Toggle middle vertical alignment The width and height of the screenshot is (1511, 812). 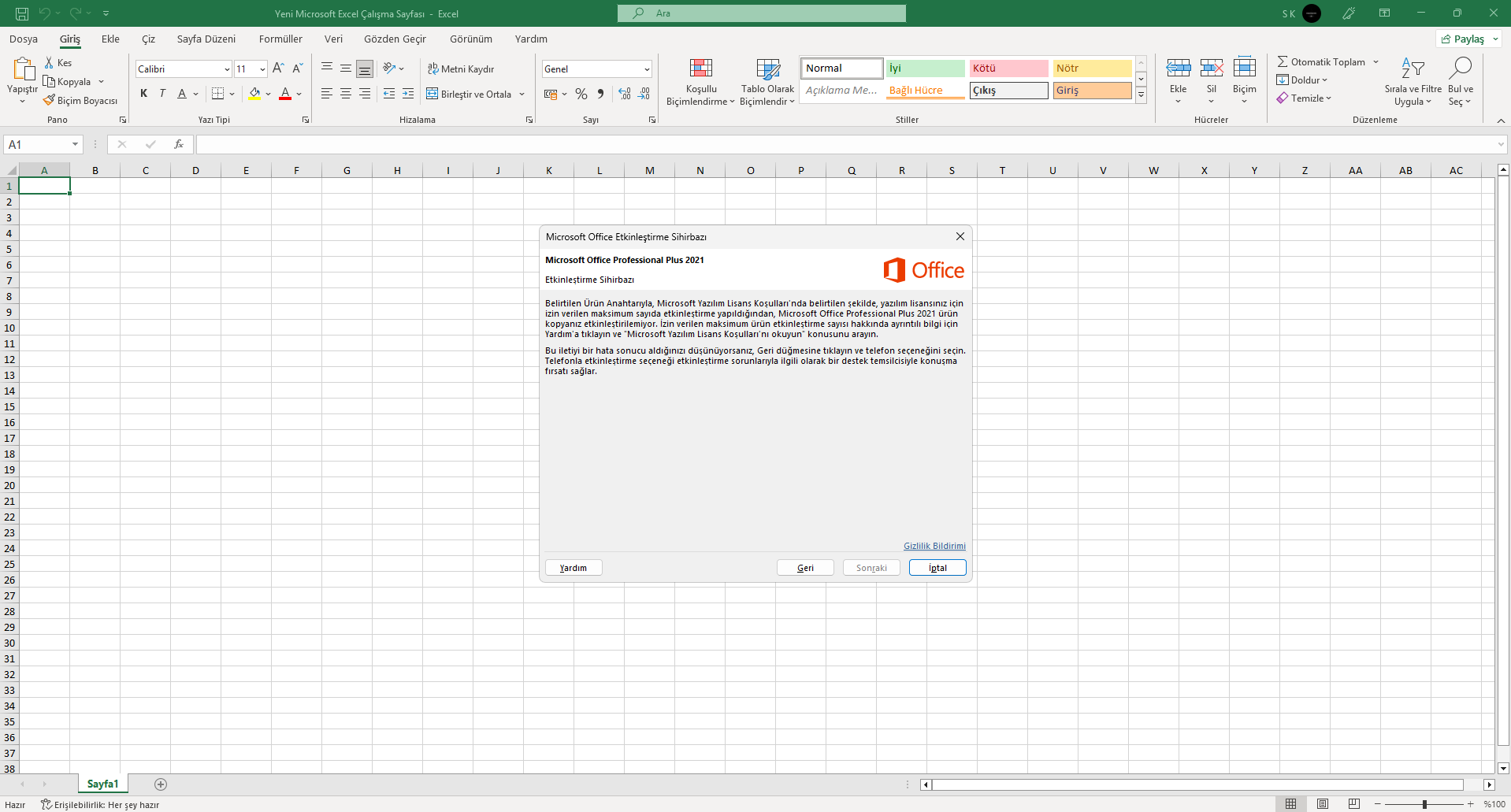(x=345, y=69)
